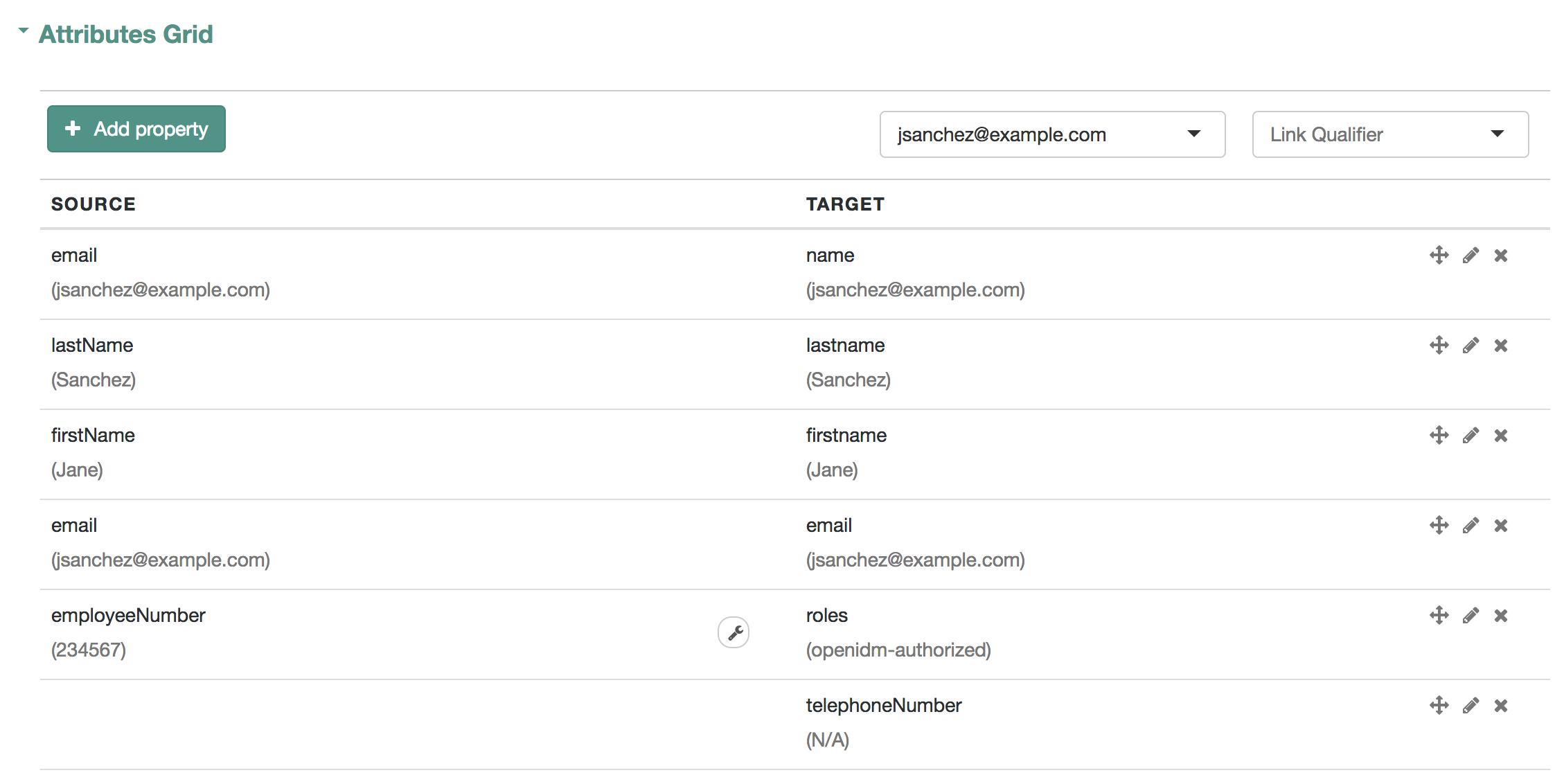The height and width of the screenshot is (784, 1564).
Task: Click wrench transform icon on employeeNumber row
Action: click(734, 632)
